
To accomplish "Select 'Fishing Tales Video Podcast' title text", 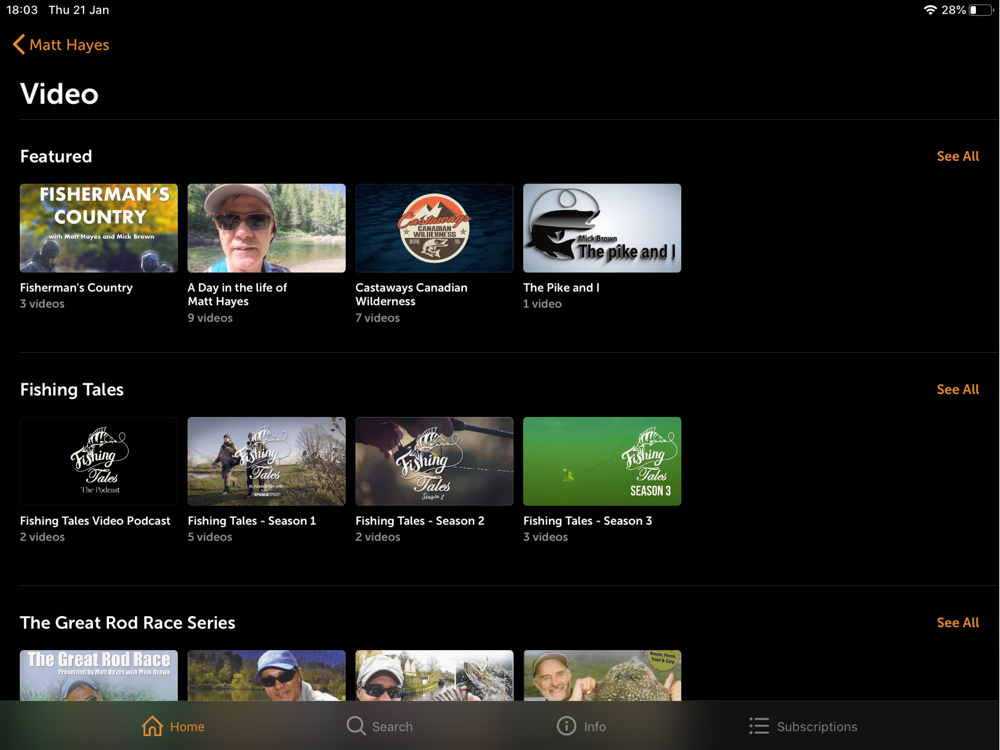I will 95,521.
